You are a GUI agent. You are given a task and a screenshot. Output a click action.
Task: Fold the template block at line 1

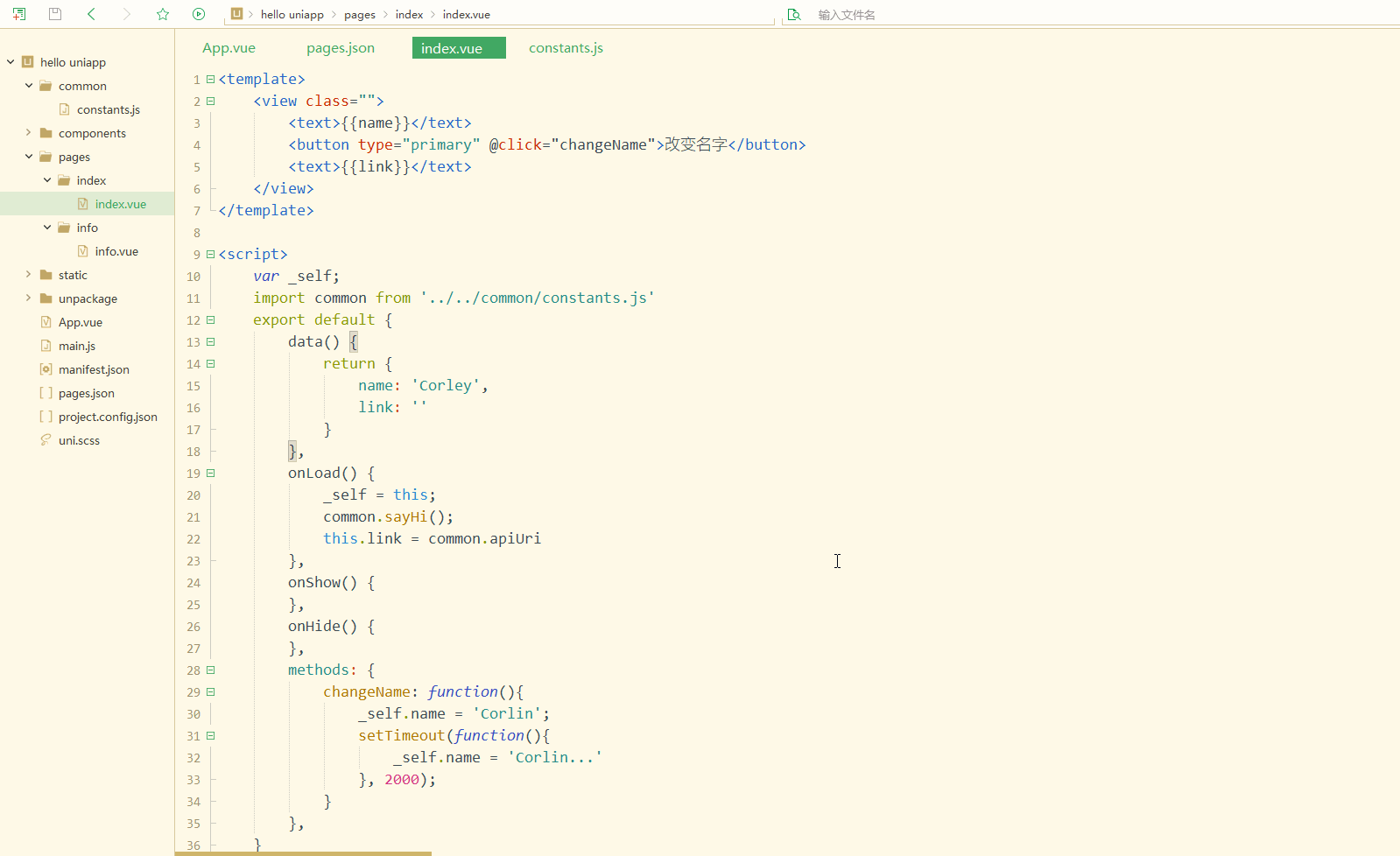(210, 79)
